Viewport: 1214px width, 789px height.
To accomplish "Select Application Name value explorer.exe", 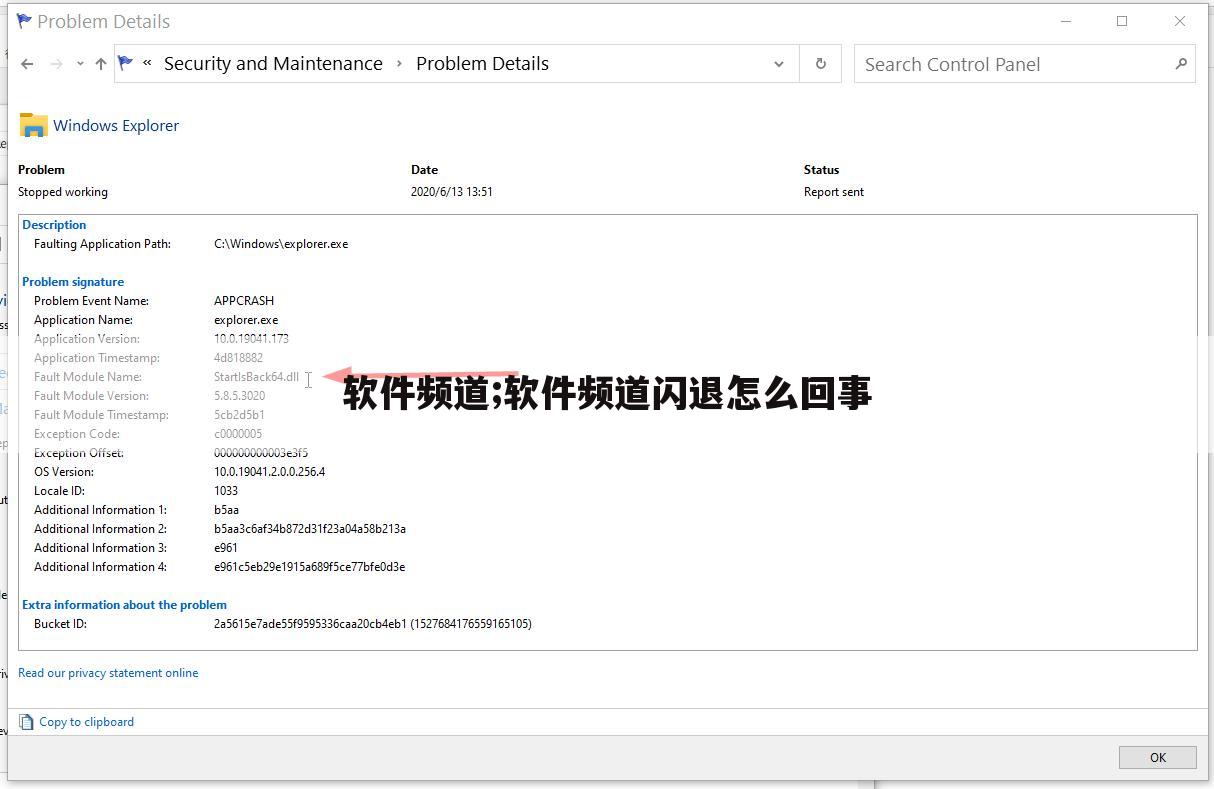I will (x=246, y=320).
